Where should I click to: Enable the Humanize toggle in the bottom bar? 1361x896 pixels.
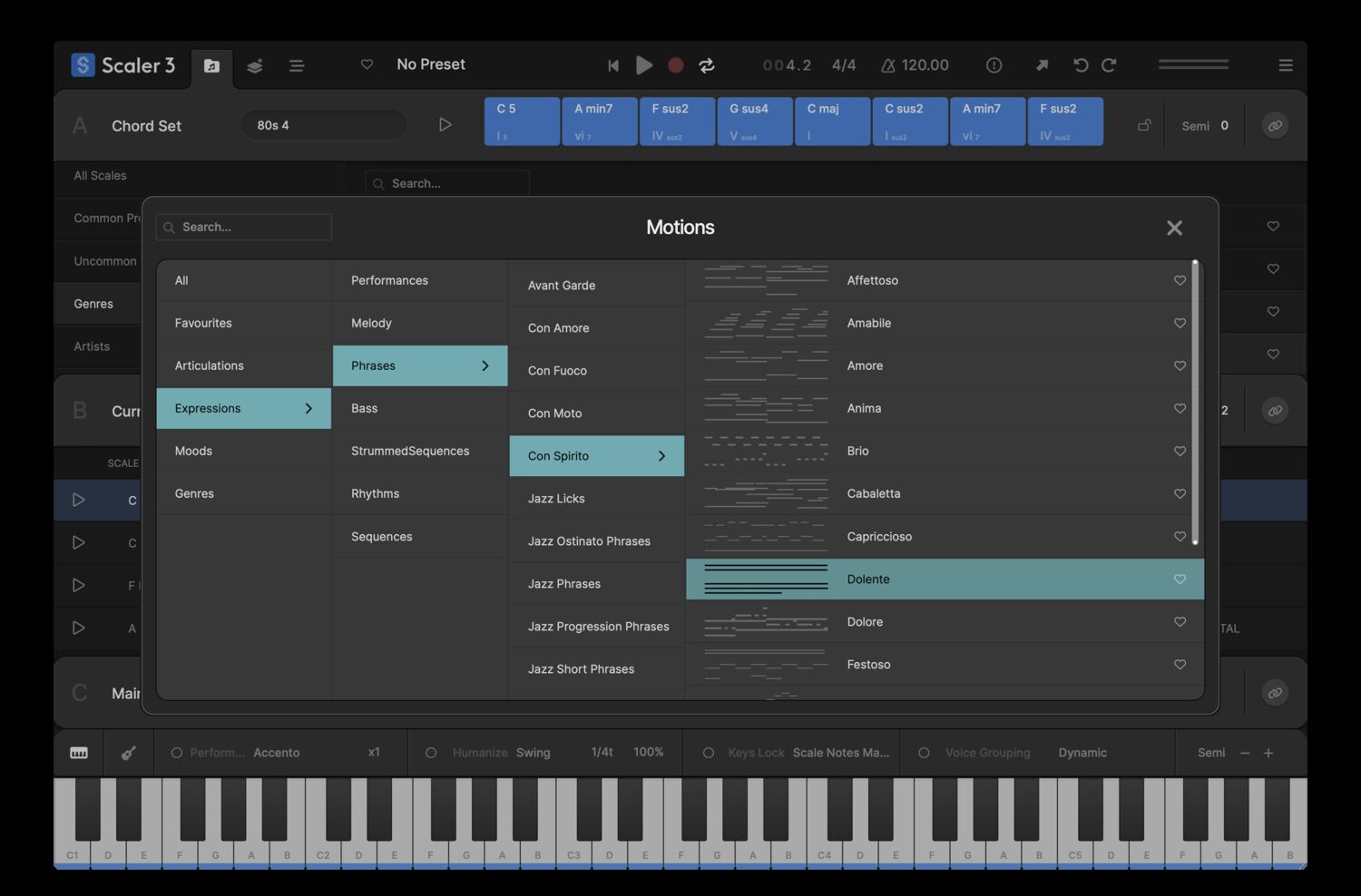pos(430,752)
